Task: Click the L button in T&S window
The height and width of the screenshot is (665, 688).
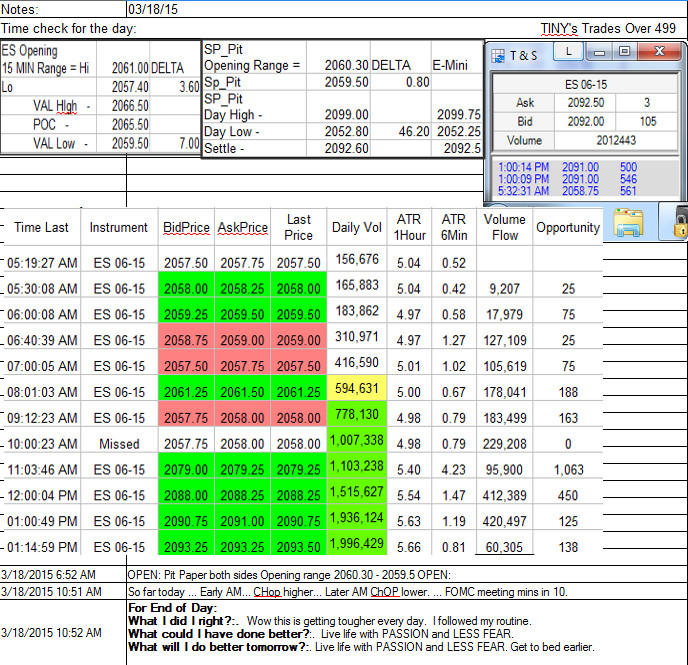Action: coord(569,52)
